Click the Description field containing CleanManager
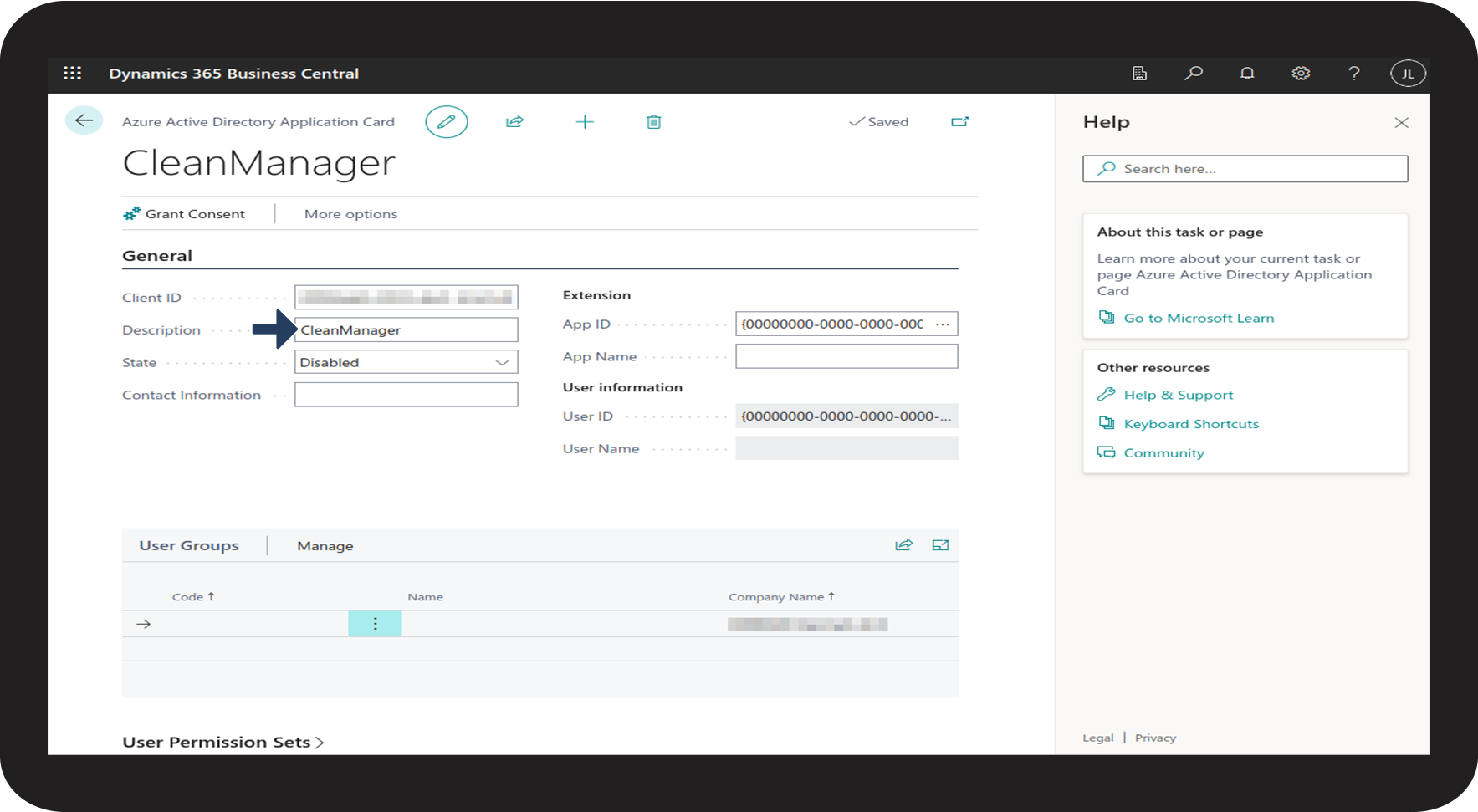Viewport: 1478px width, 812px height. [x=407, y=329]
